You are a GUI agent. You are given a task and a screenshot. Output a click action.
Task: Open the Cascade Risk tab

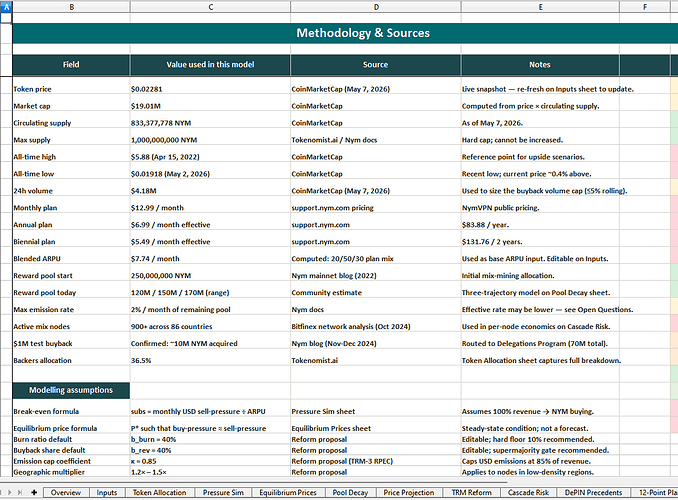tap(528, 492)
